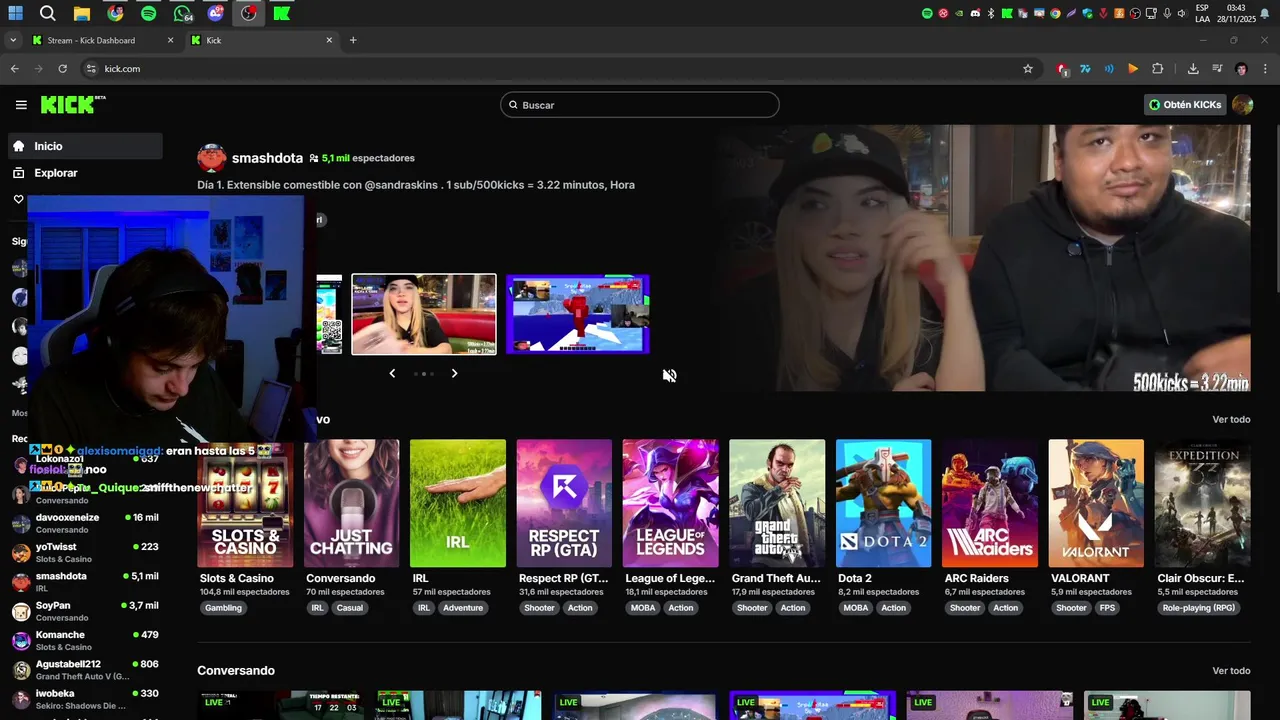Unmute the featured stream speaker icon
The image size is (1280, 720).
click(670, 376)
